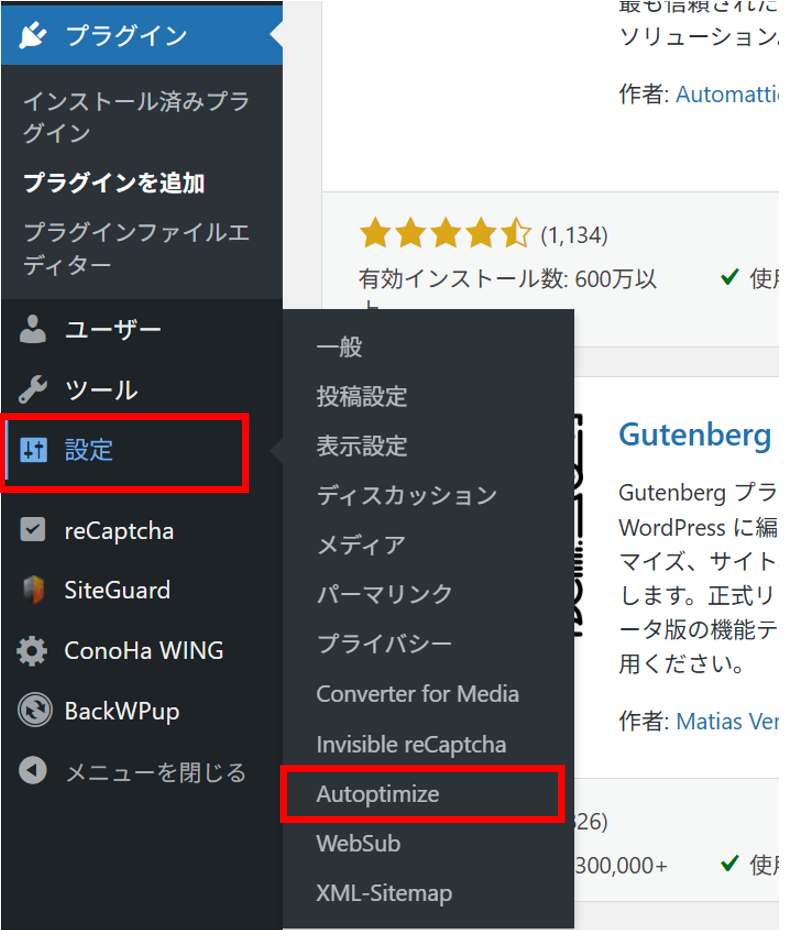Image resolution: width=808 pixels, height=930 pixels.
Task: Open Invisible reCaptcha settings
Action: (411, 744)
